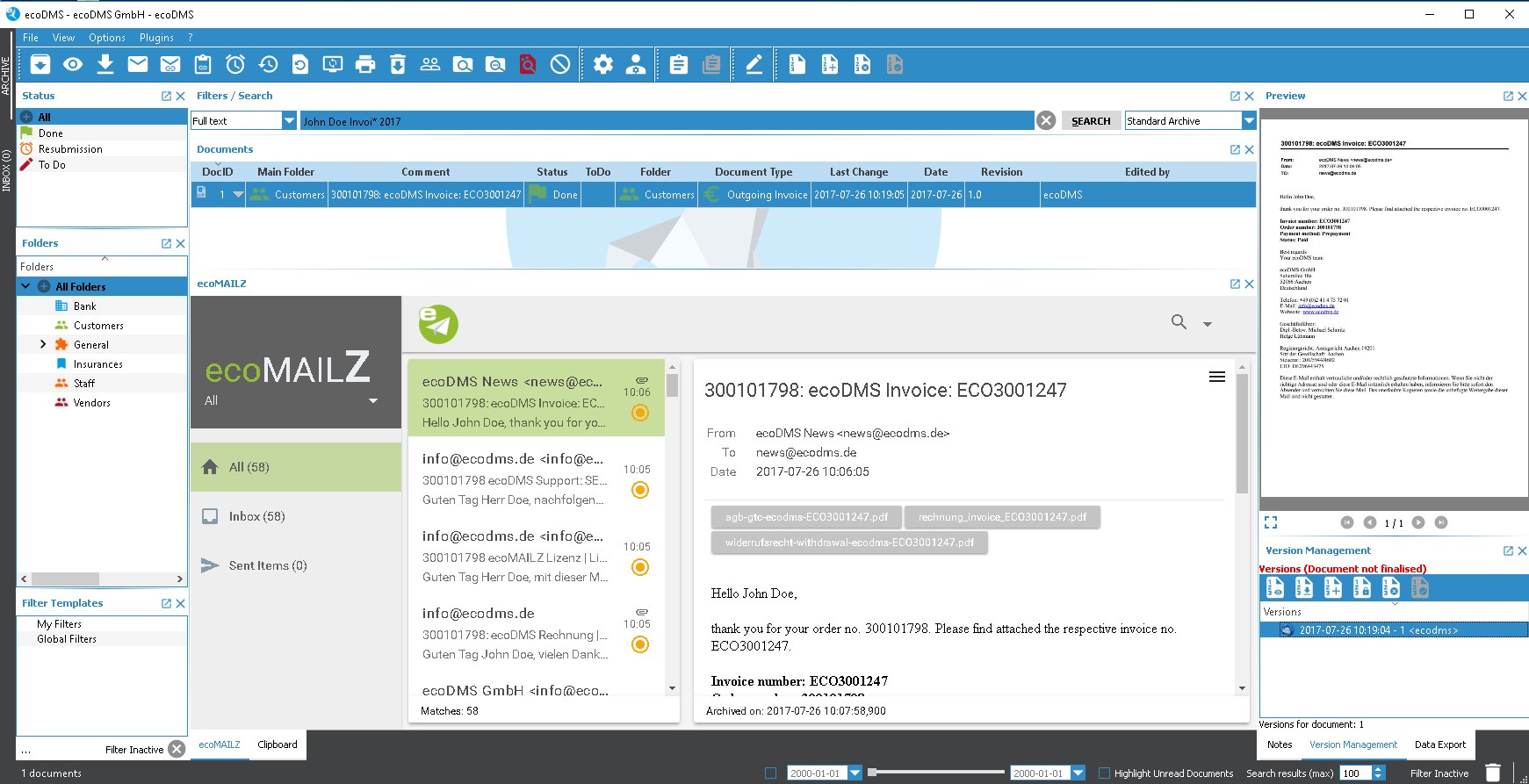This screenshot has height=784, width=1529.
Task: Open the end date dropdown in status bar
Action: (x=1078, y=773)
